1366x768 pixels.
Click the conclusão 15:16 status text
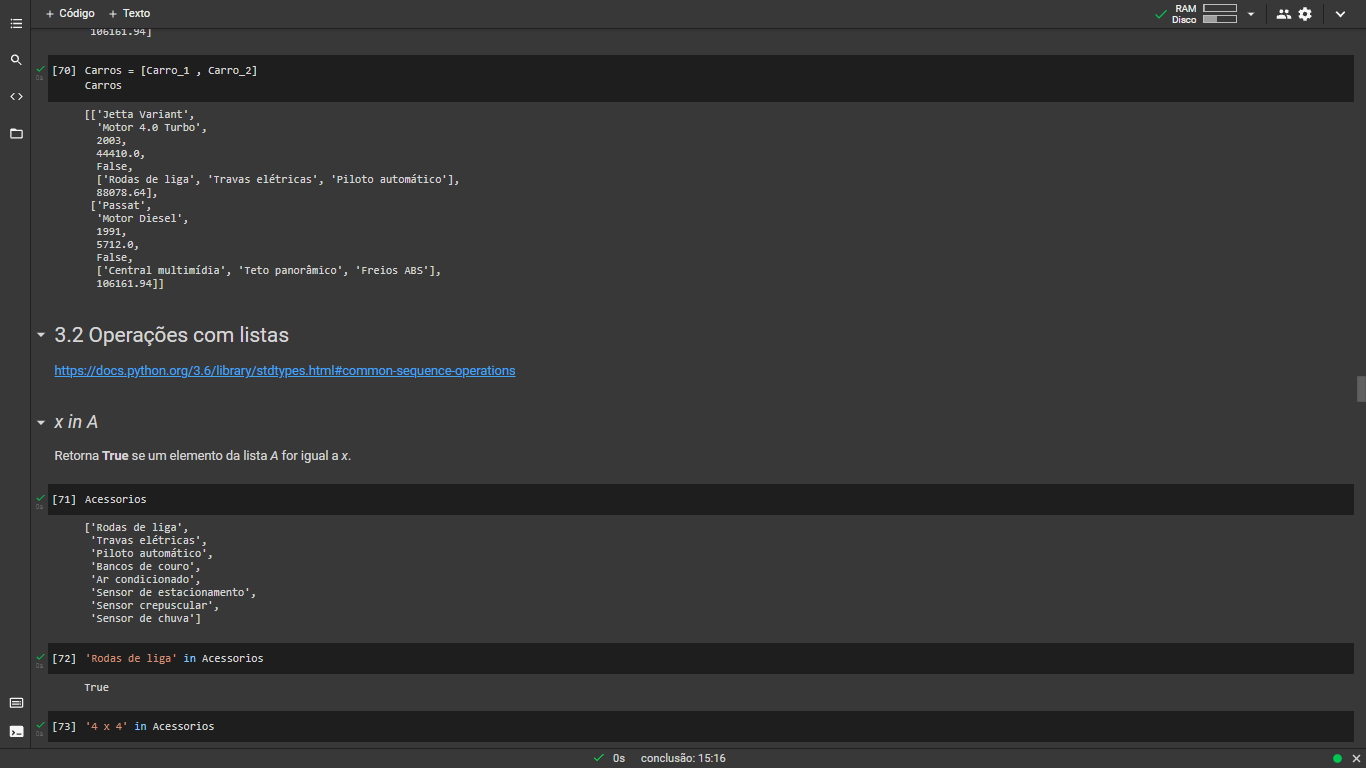click(683, 758)
